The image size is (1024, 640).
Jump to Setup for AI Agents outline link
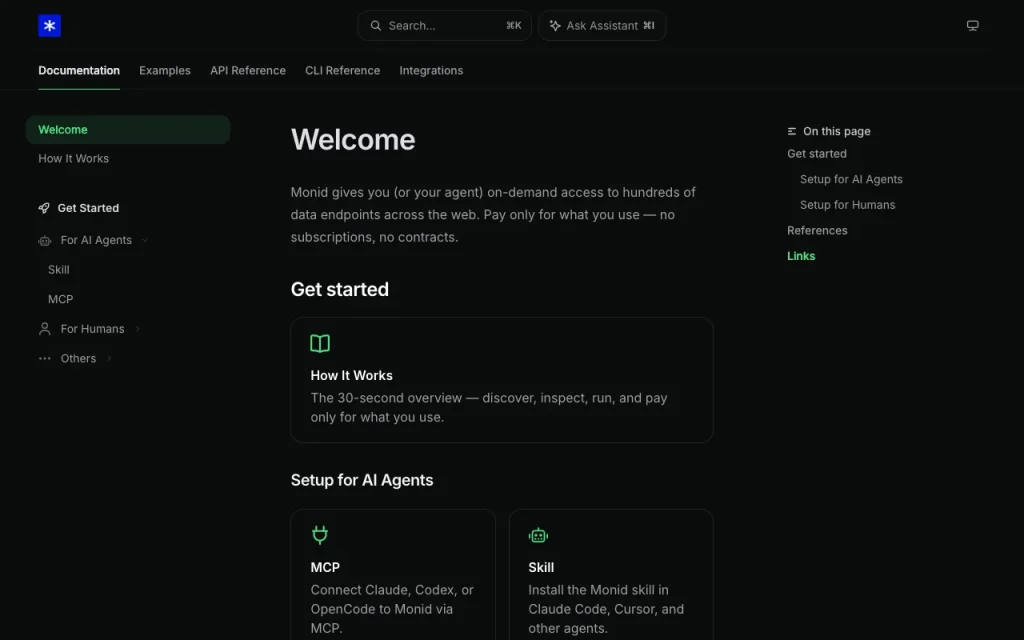click(851, 179)
